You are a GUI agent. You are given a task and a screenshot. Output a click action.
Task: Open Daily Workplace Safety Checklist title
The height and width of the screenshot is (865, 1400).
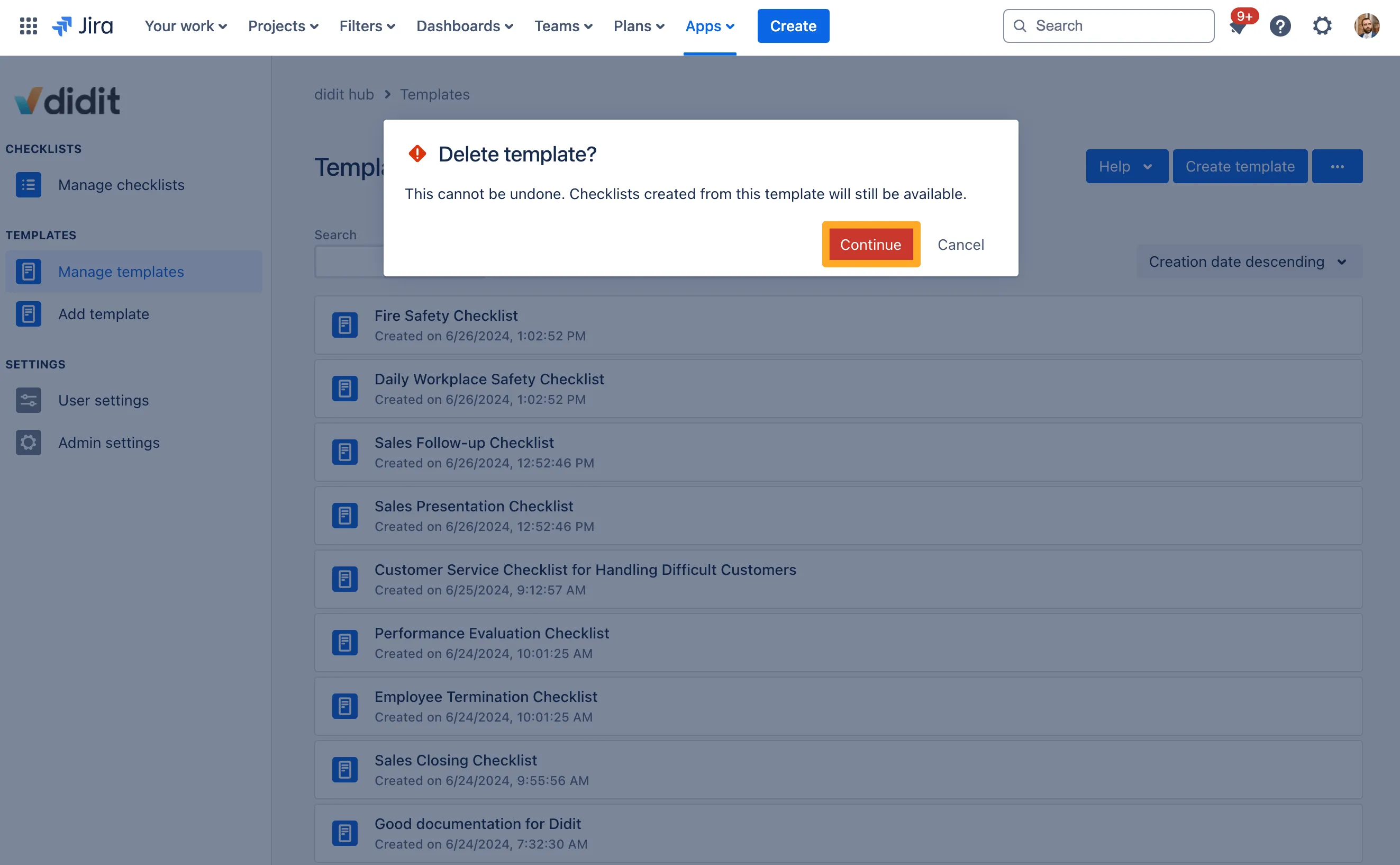(x=489, y=379)
